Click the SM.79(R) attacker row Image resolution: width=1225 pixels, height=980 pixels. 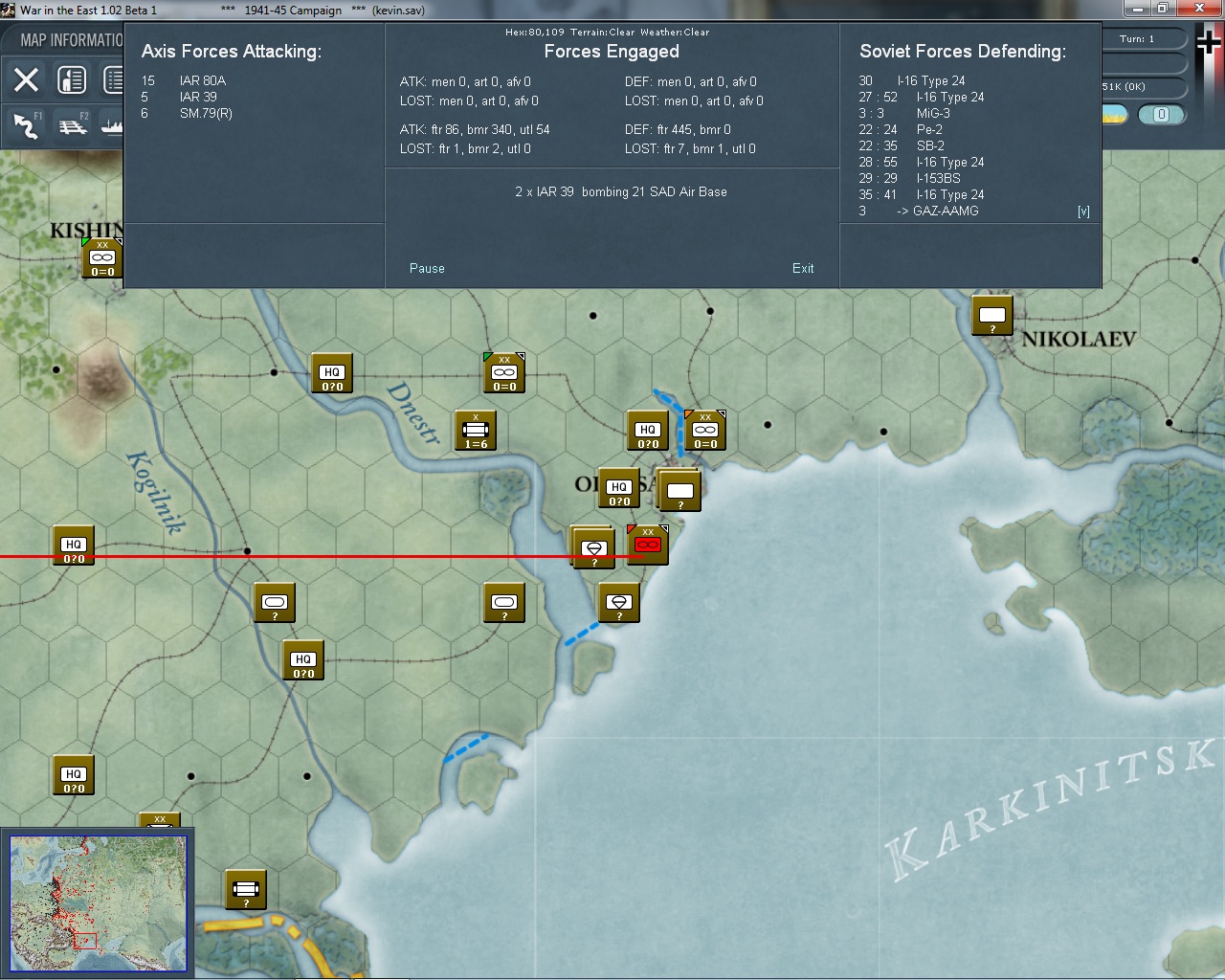tap(187, 113)
